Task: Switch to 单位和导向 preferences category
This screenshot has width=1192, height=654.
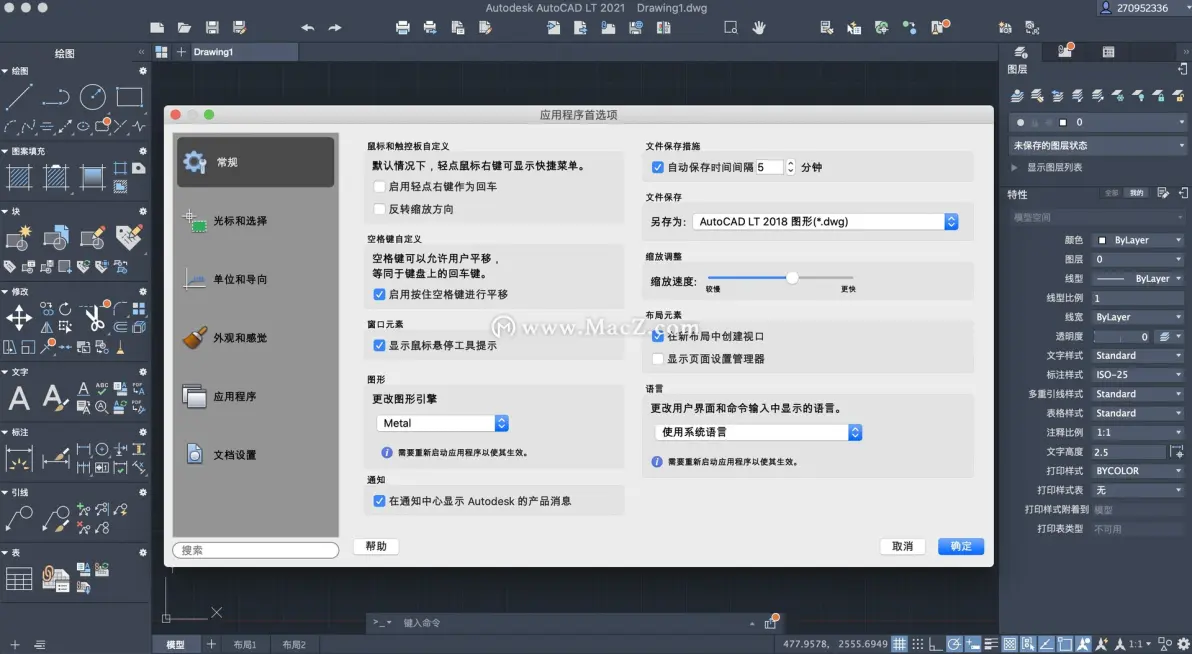Action: 255,279
